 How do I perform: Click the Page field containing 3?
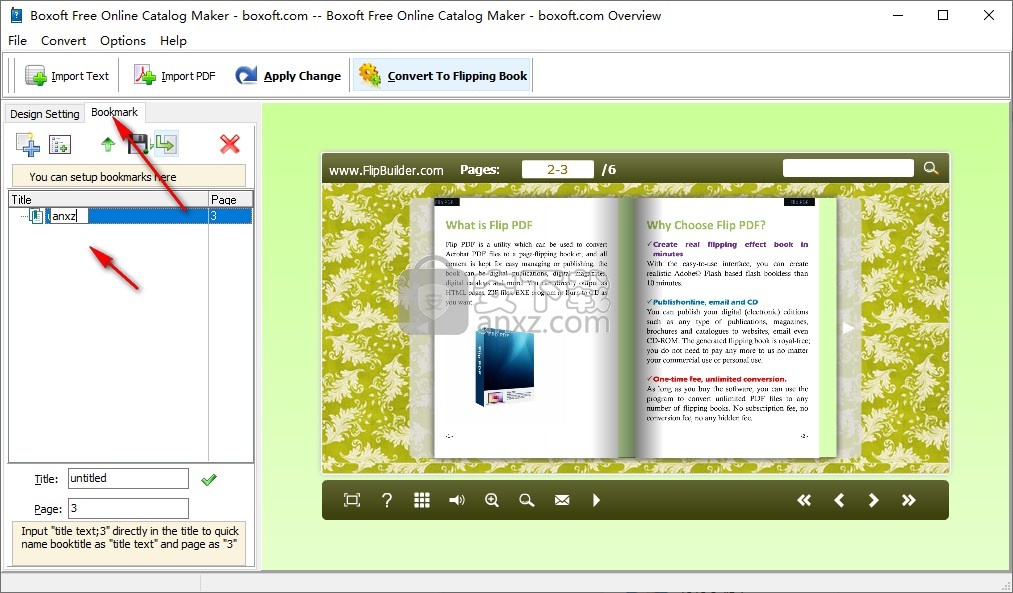click(129, 508)
